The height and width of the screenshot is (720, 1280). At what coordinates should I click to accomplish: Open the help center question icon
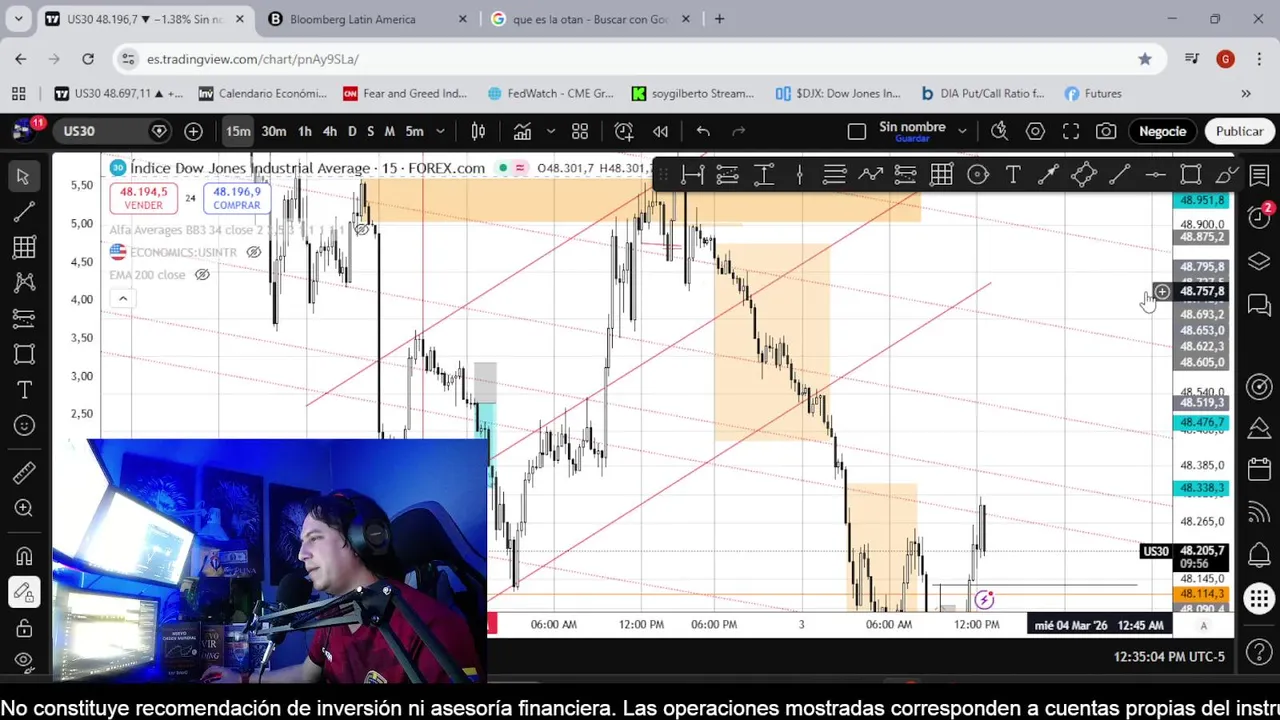coord(1259,653)
